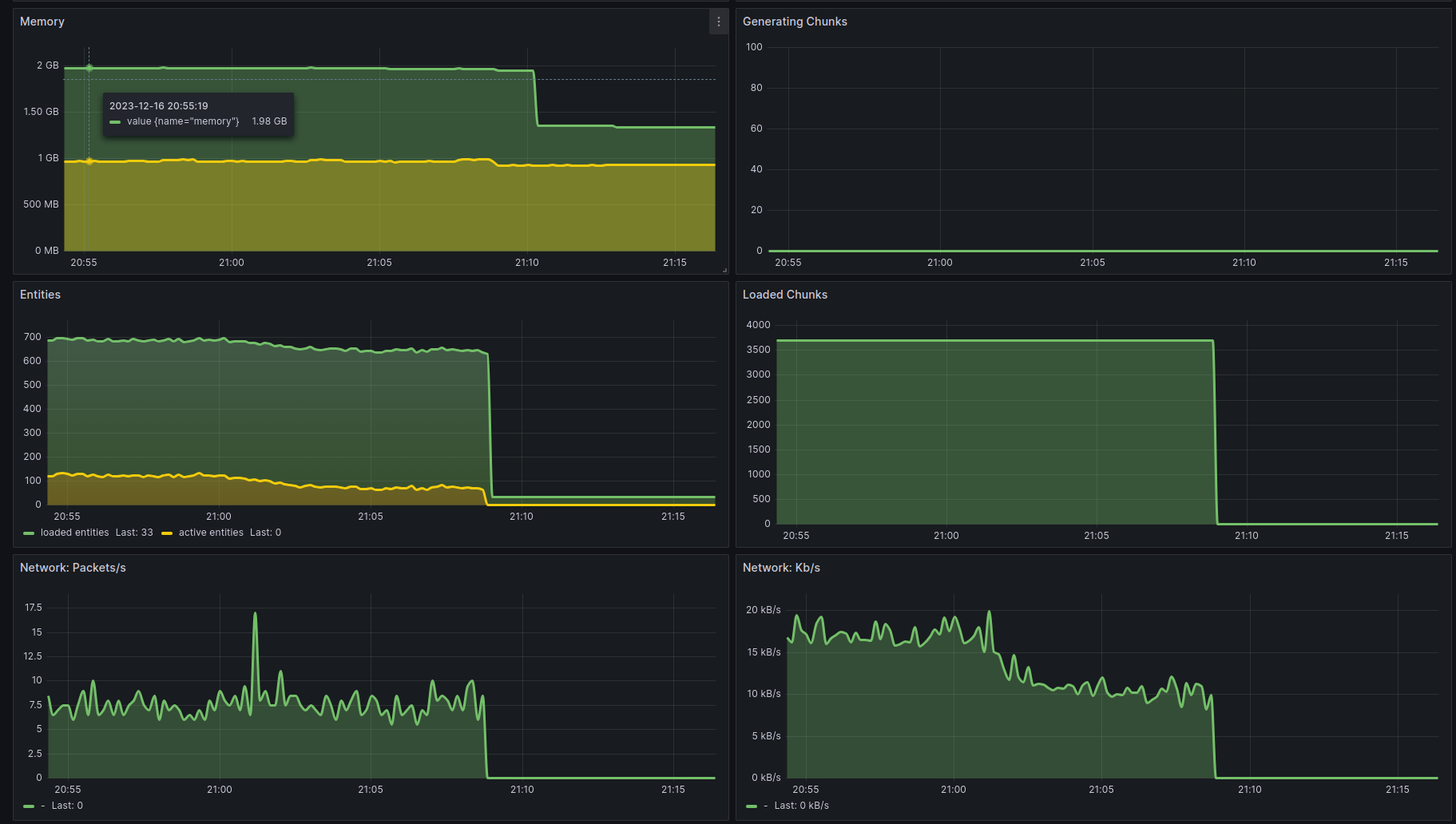Click the green legend swatch under Network: Kb/s
Image resolution: width=1456 pixels, height=824 pixels.
pyautogui.click(x=752, y=806)
